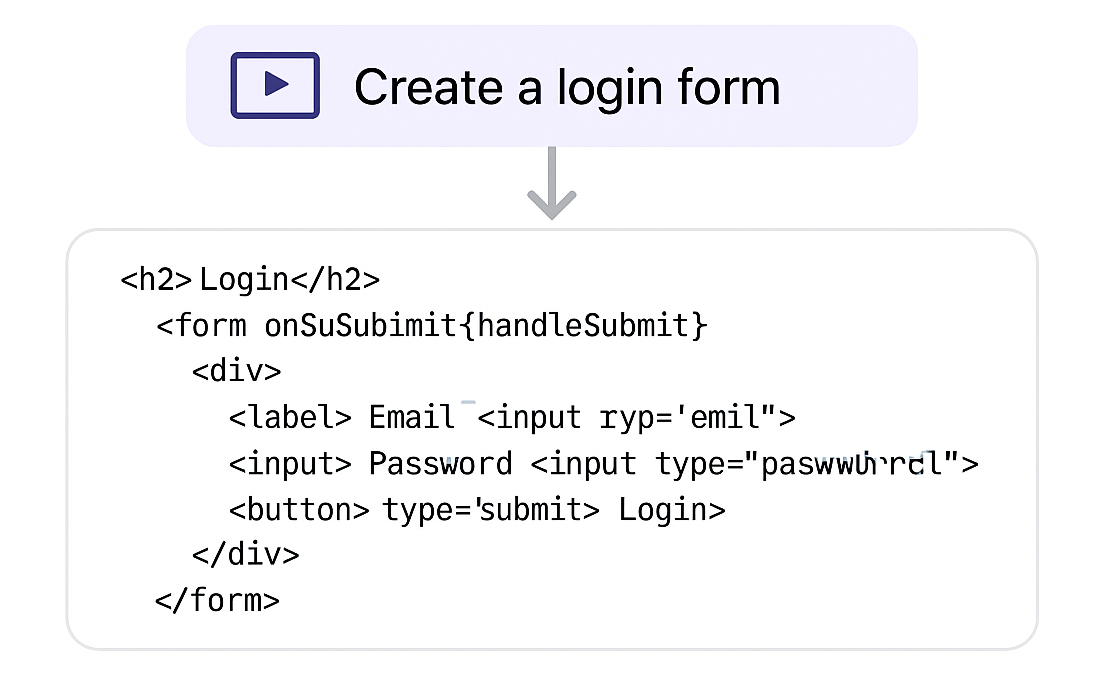This screenshot has width=1118, height=682.
Task: Click the '<button> type='submit> Login>' line
Action: [x=476, y=510]
